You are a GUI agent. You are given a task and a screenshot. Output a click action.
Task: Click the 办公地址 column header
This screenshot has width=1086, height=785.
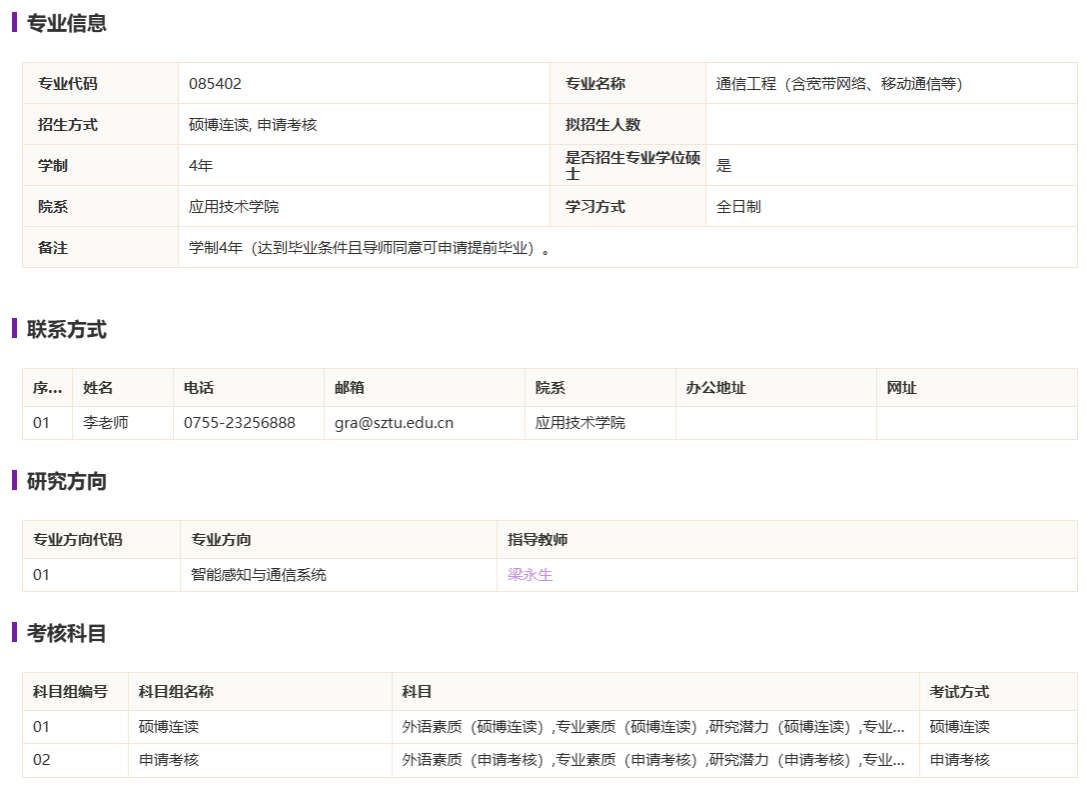pyautogui.click(x=715, y=388)
